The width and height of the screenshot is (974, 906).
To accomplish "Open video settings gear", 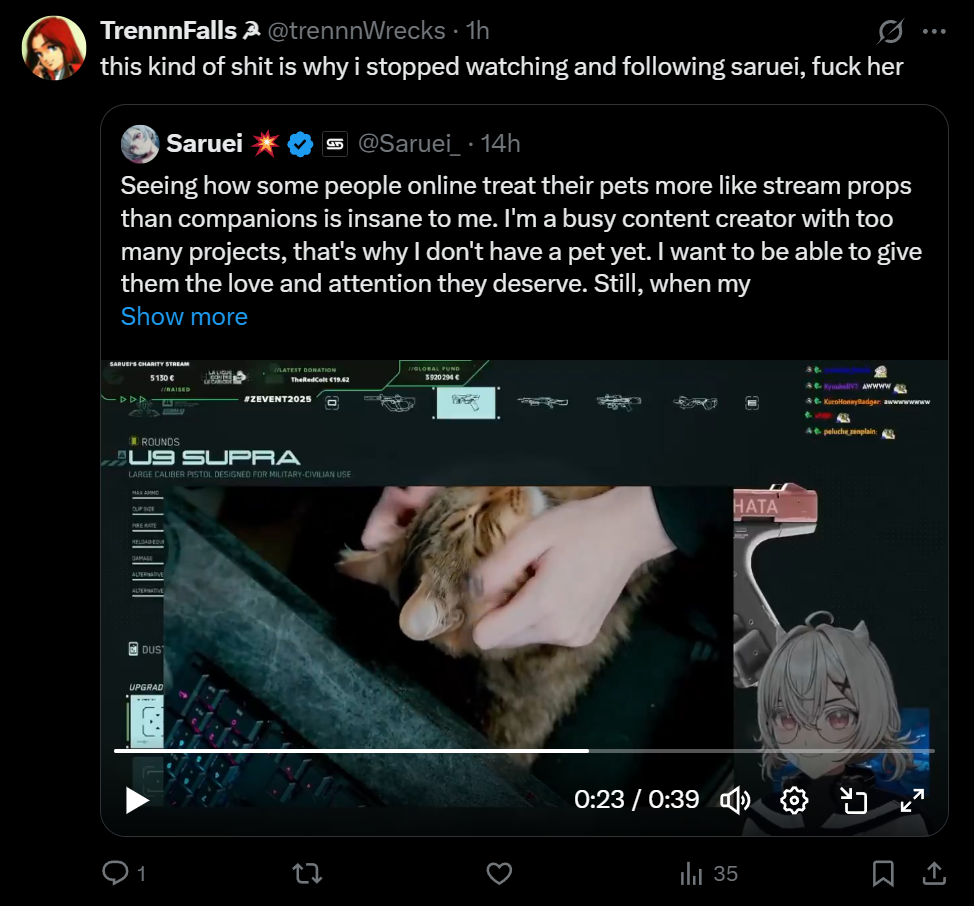I will (x=794, y=800).
